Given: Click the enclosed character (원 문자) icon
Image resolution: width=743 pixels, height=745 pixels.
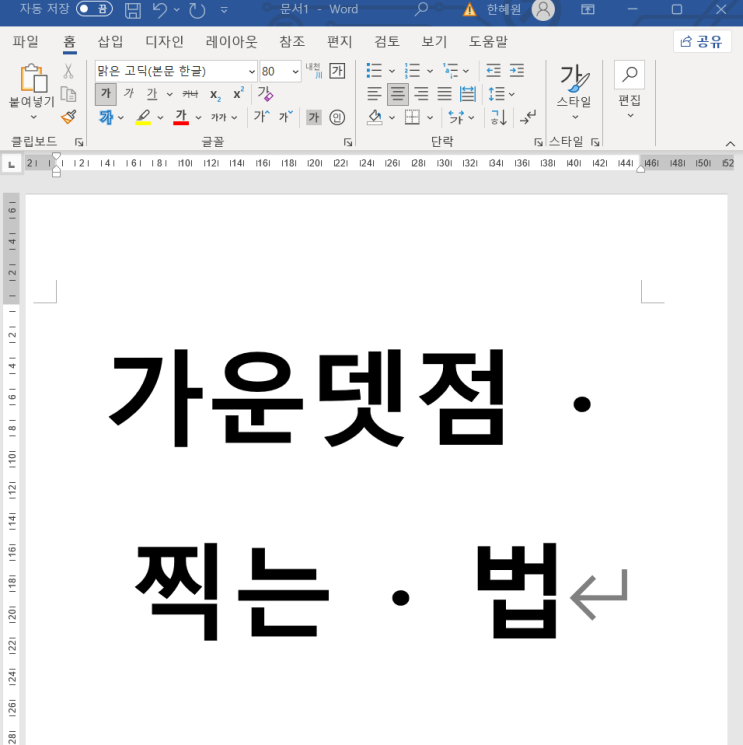Looking at the screenshot, I should click(x=337, y=117).
